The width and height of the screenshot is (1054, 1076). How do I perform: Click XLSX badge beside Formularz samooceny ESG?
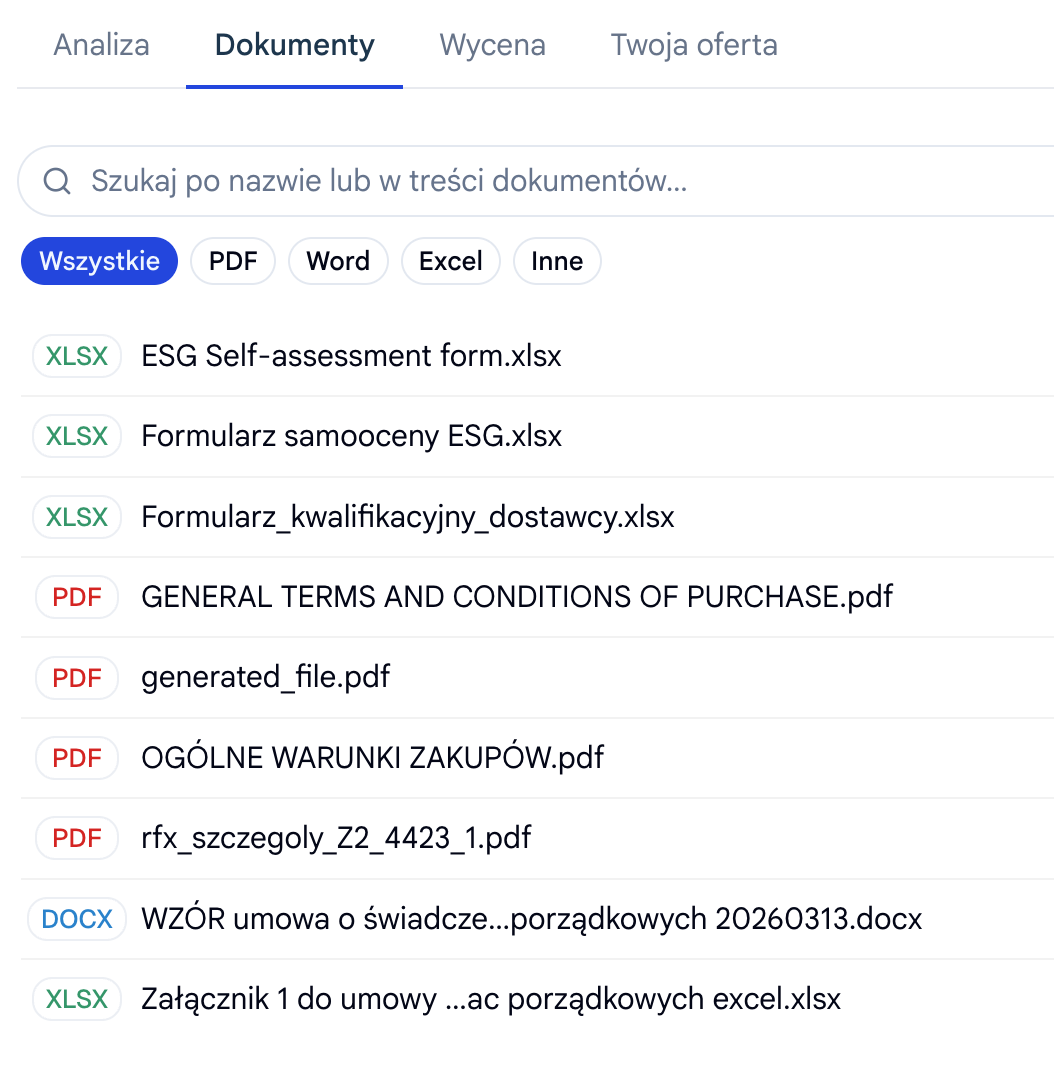click(77, 436)
